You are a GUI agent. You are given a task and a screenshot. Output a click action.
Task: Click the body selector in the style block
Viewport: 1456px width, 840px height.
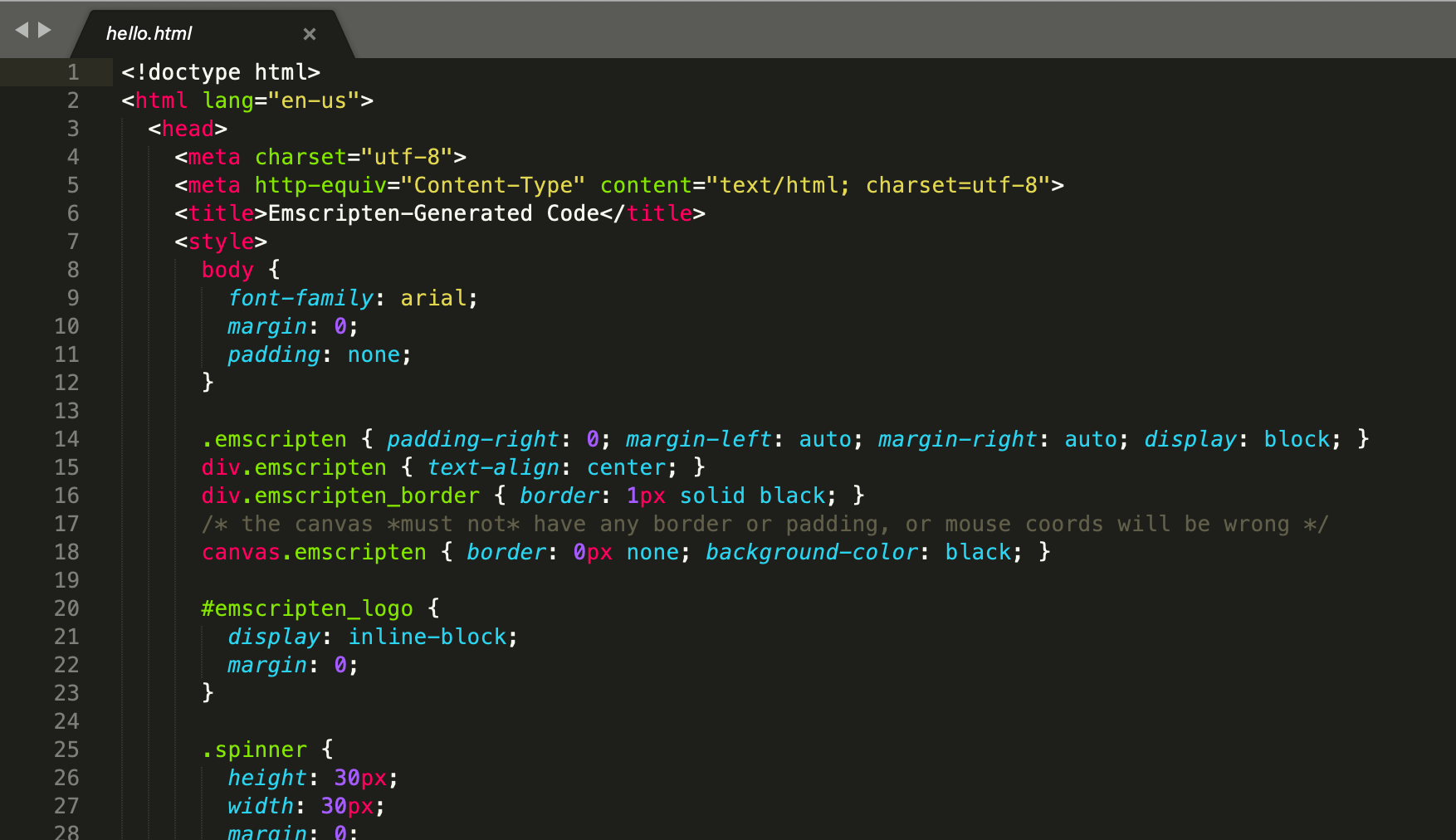pyautogui.click(x=227, y=269)
